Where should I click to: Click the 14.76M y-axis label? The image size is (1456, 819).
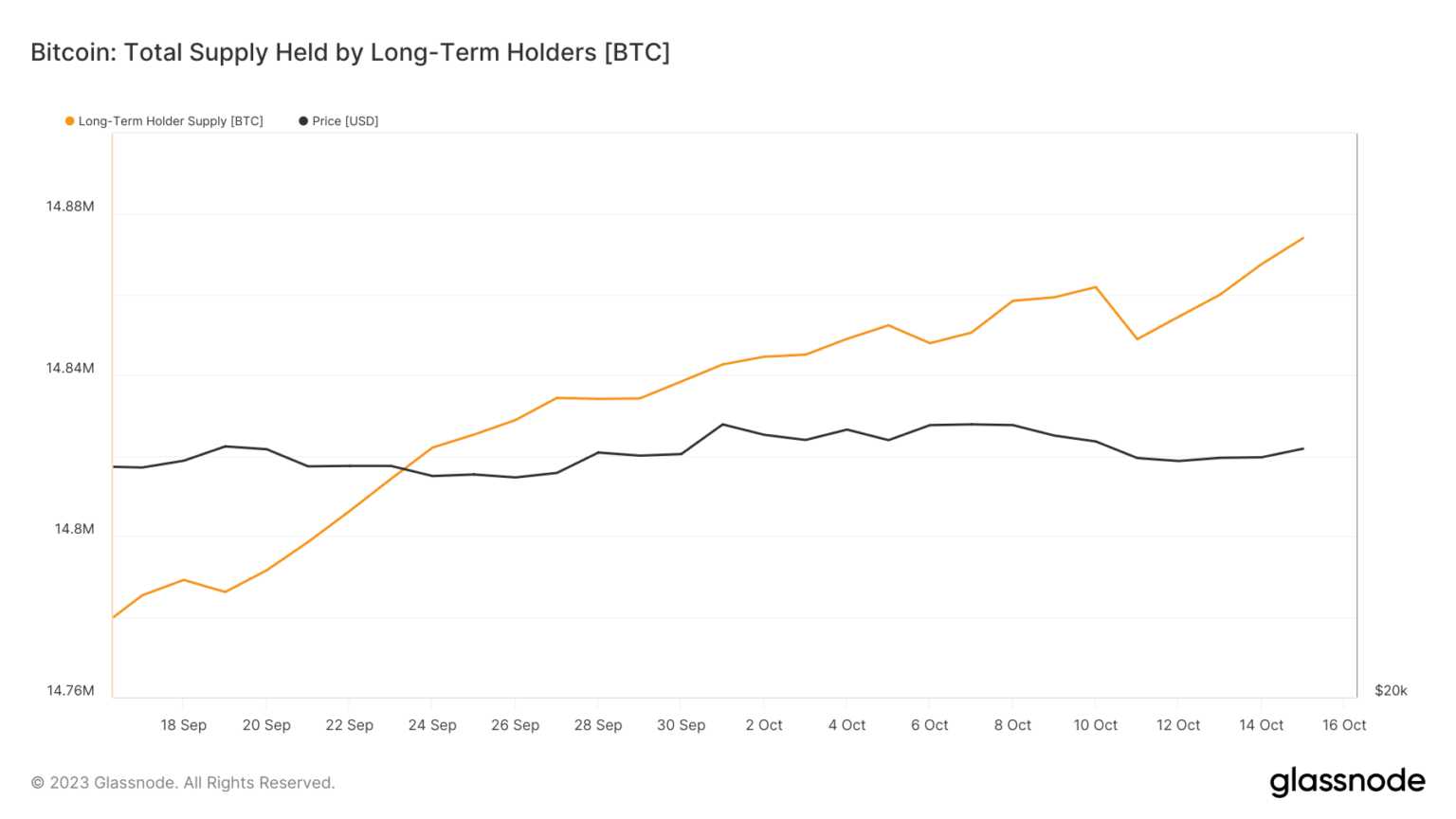pos(70,691)
